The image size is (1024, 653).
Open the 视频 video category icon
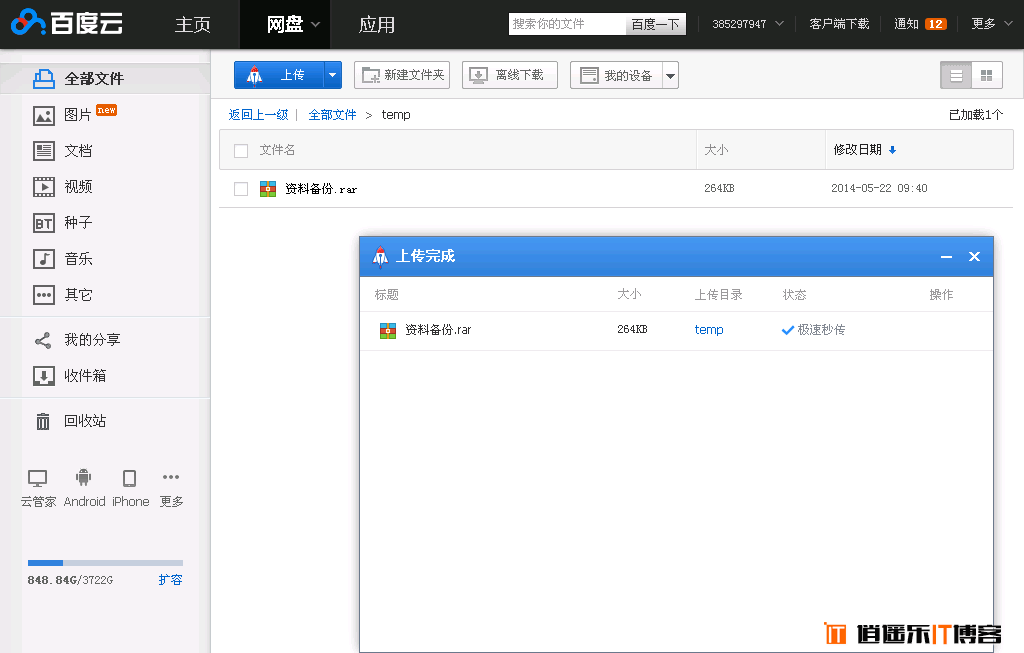tap(44, 187)
